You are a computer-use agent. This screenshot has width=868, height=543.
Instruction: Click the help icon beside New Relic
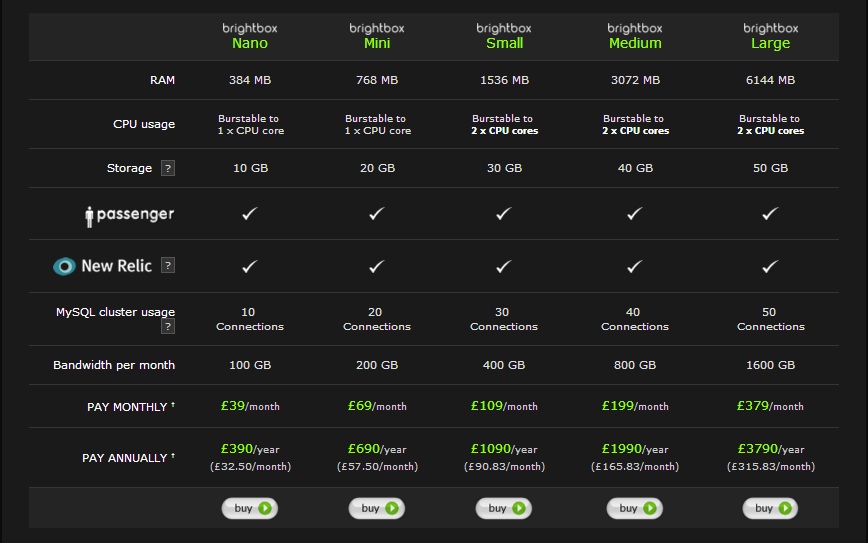tap(168, 266)
